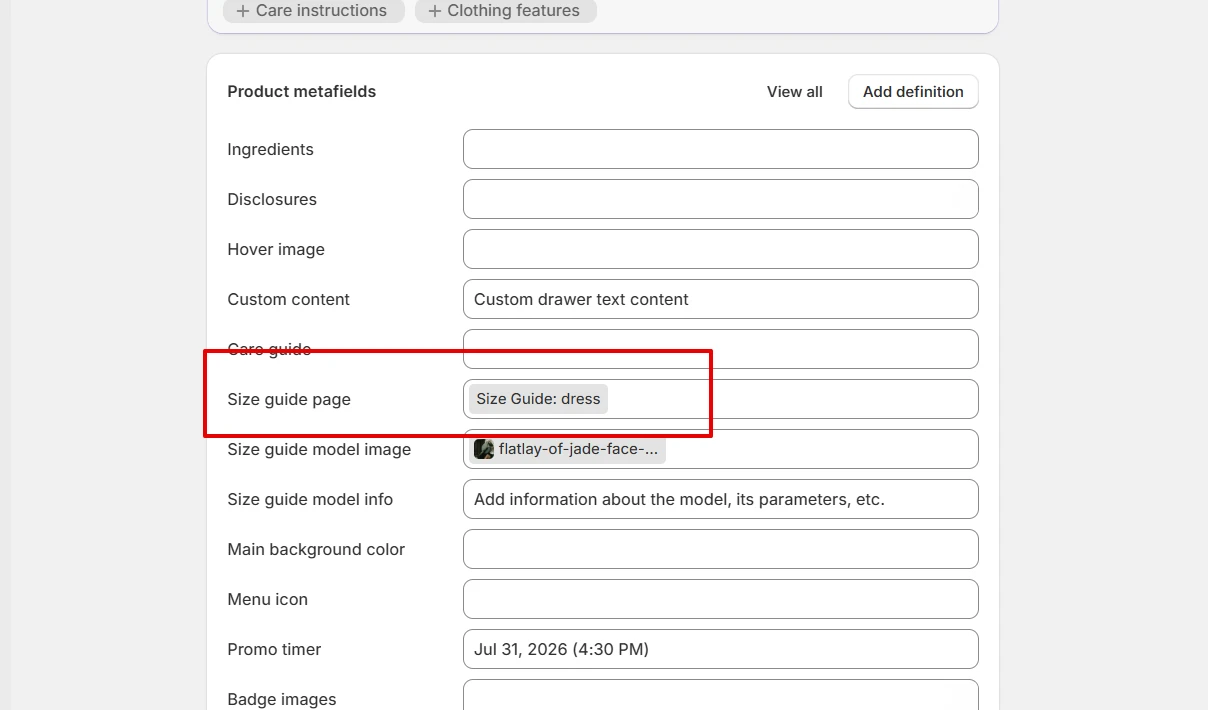
Task: Click the Product metafields heading
Action: coord(302,91)
